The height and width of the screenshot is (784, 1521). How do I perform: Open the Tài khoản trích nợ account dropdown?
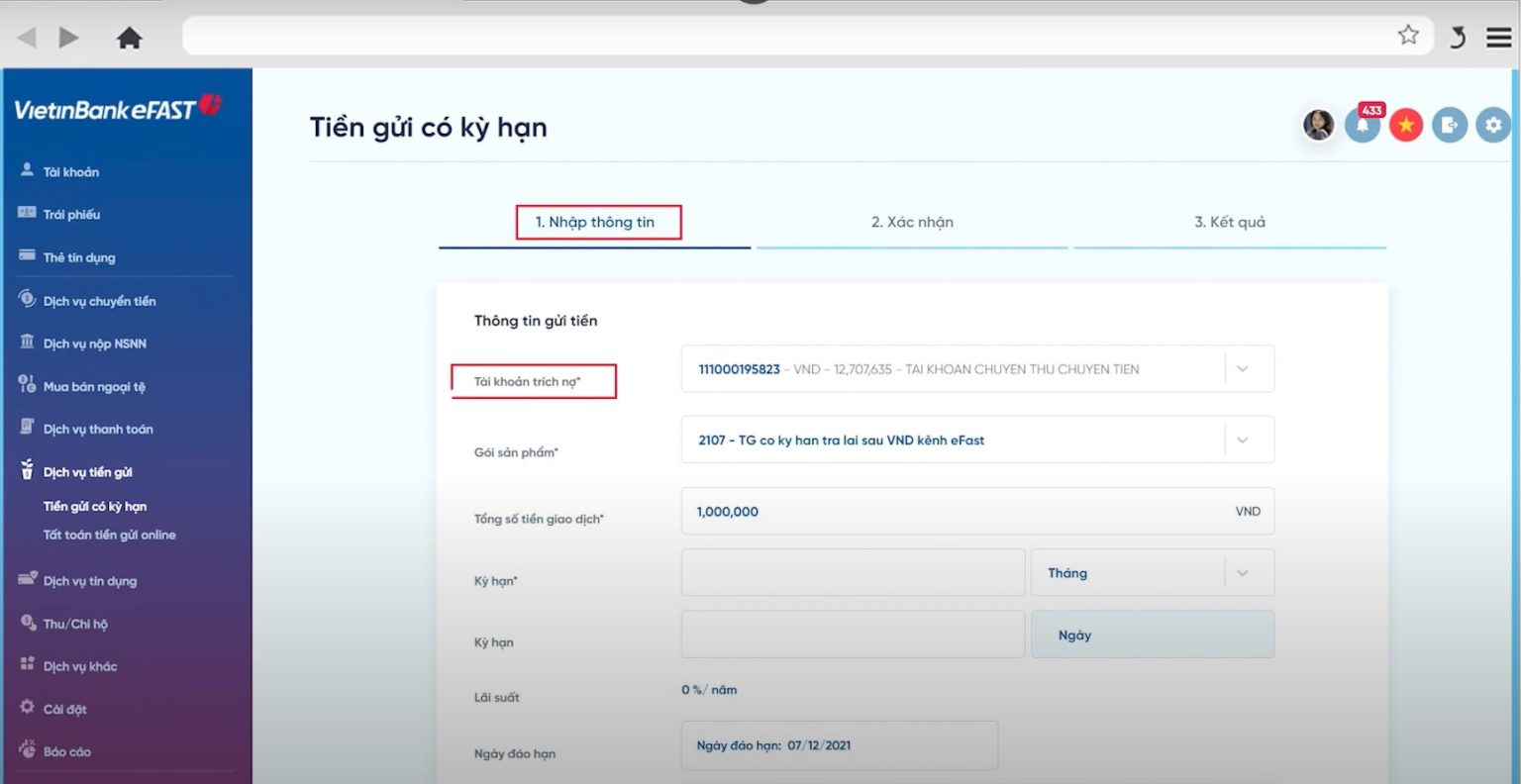point(1243,368)
